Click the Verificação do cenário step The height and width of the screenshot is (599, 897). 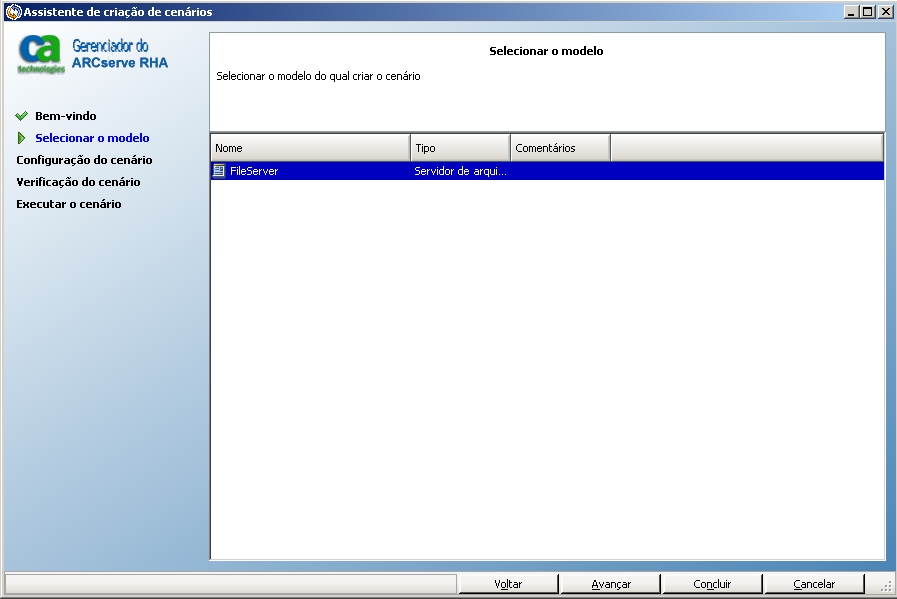point(78,182)
